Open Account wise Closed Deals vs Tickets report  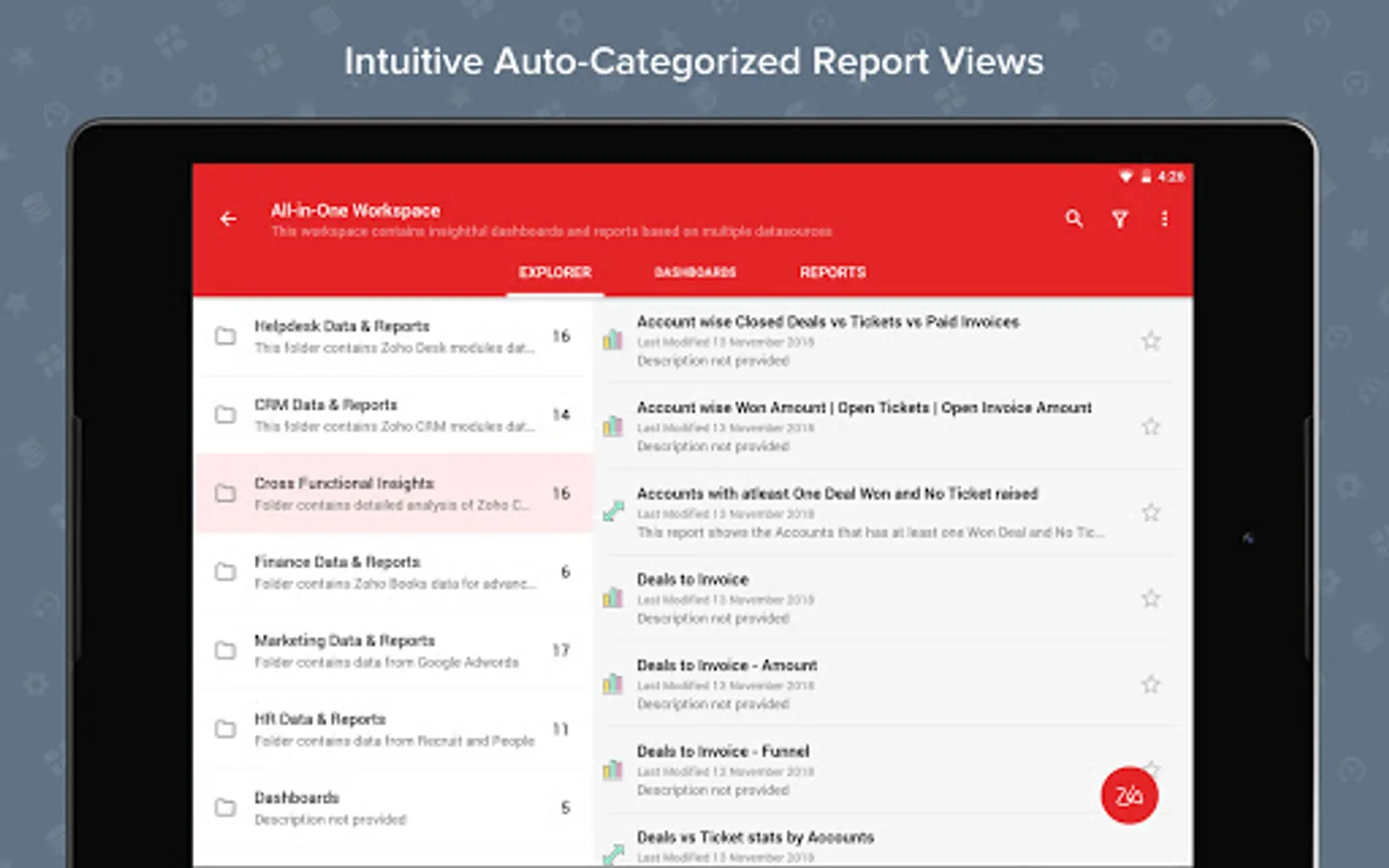828,322
